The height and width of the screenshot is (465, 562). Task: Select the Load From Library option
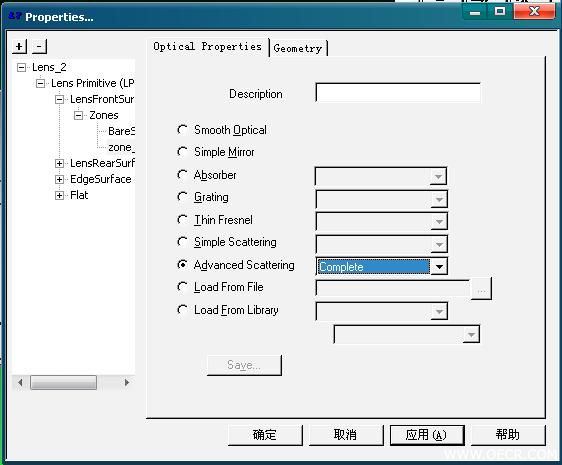tap(182, 310)
